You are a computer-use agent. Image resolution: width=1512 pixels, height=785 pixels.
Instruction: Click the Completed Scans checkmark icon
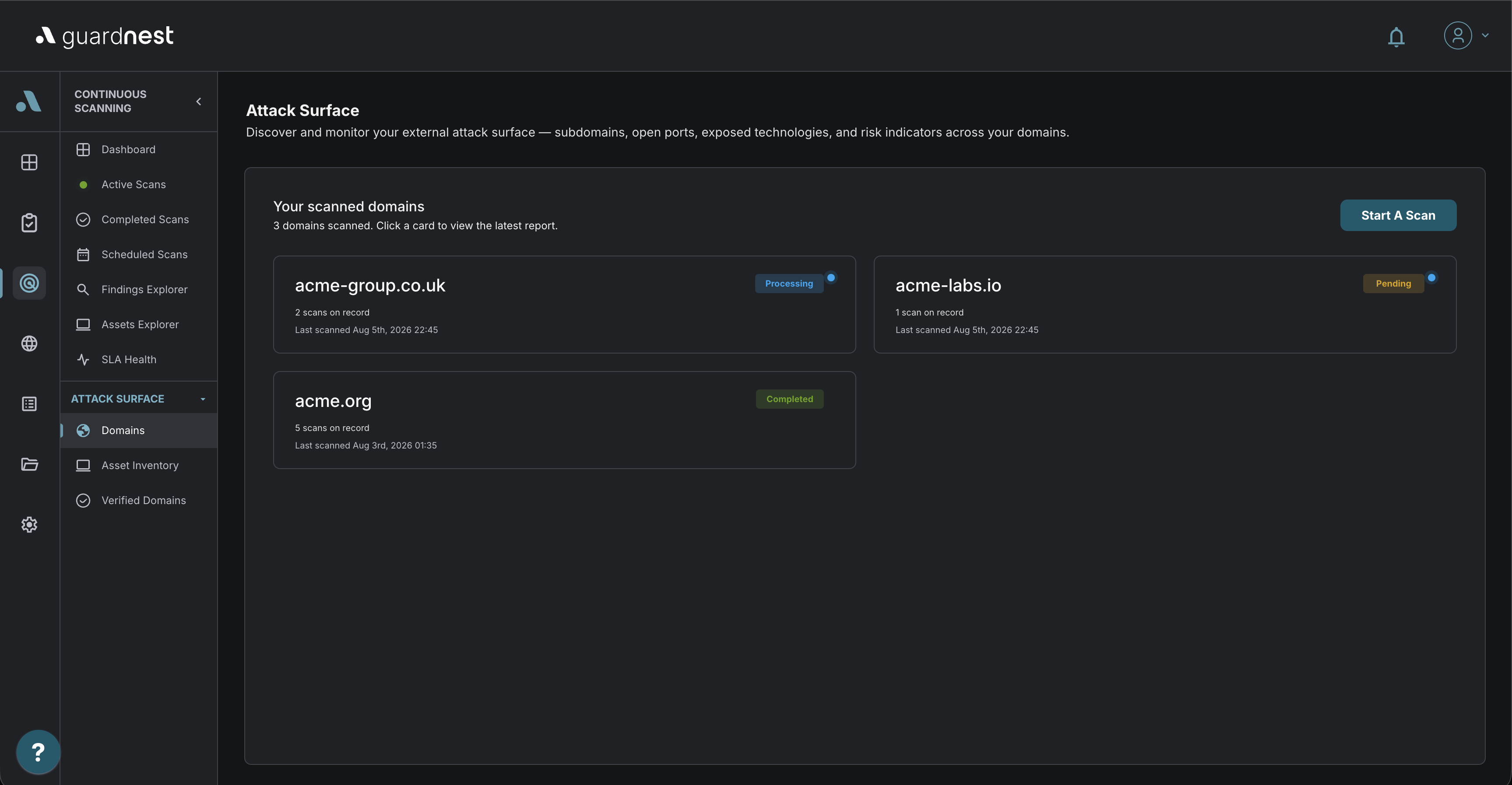(83, 219)
